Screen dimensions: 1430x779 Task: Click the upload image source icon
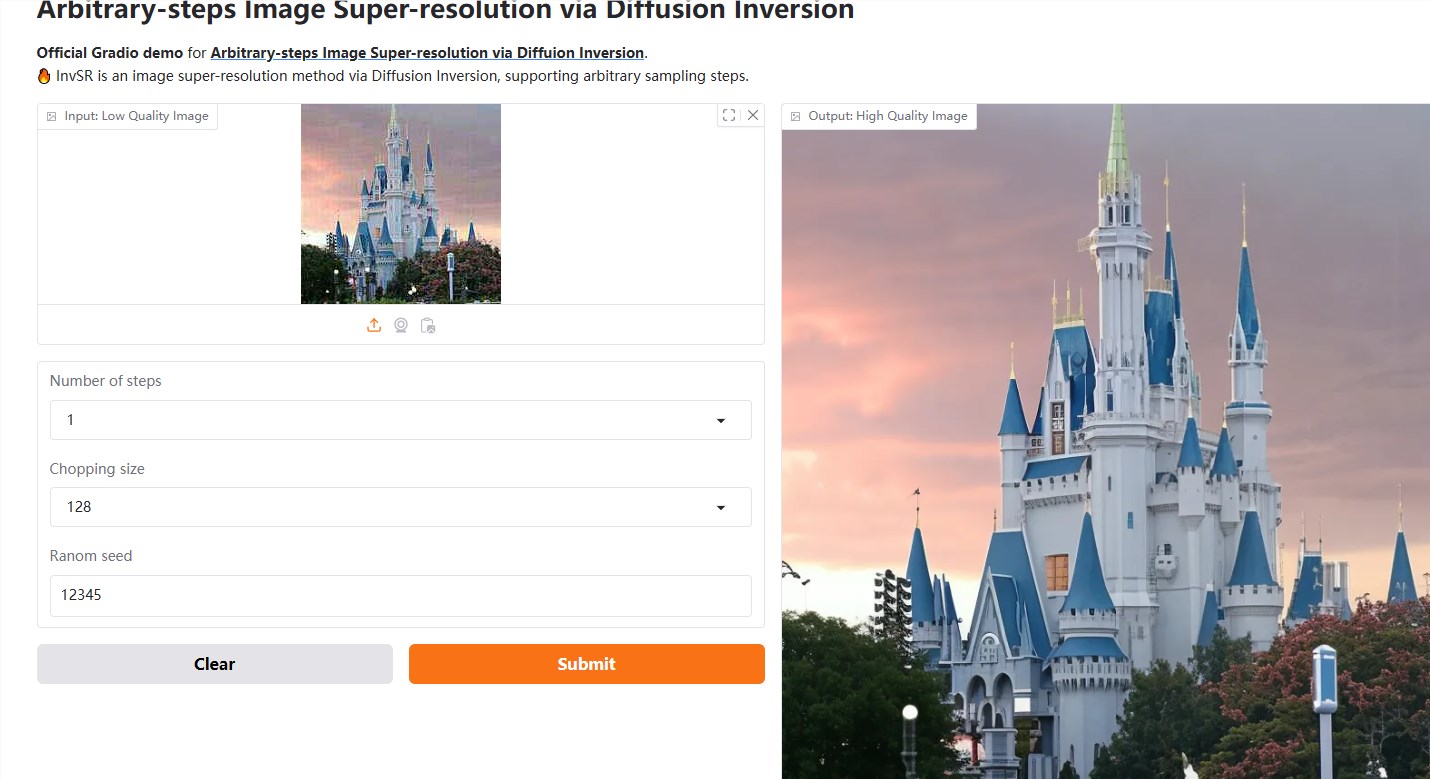click(374, 325)
